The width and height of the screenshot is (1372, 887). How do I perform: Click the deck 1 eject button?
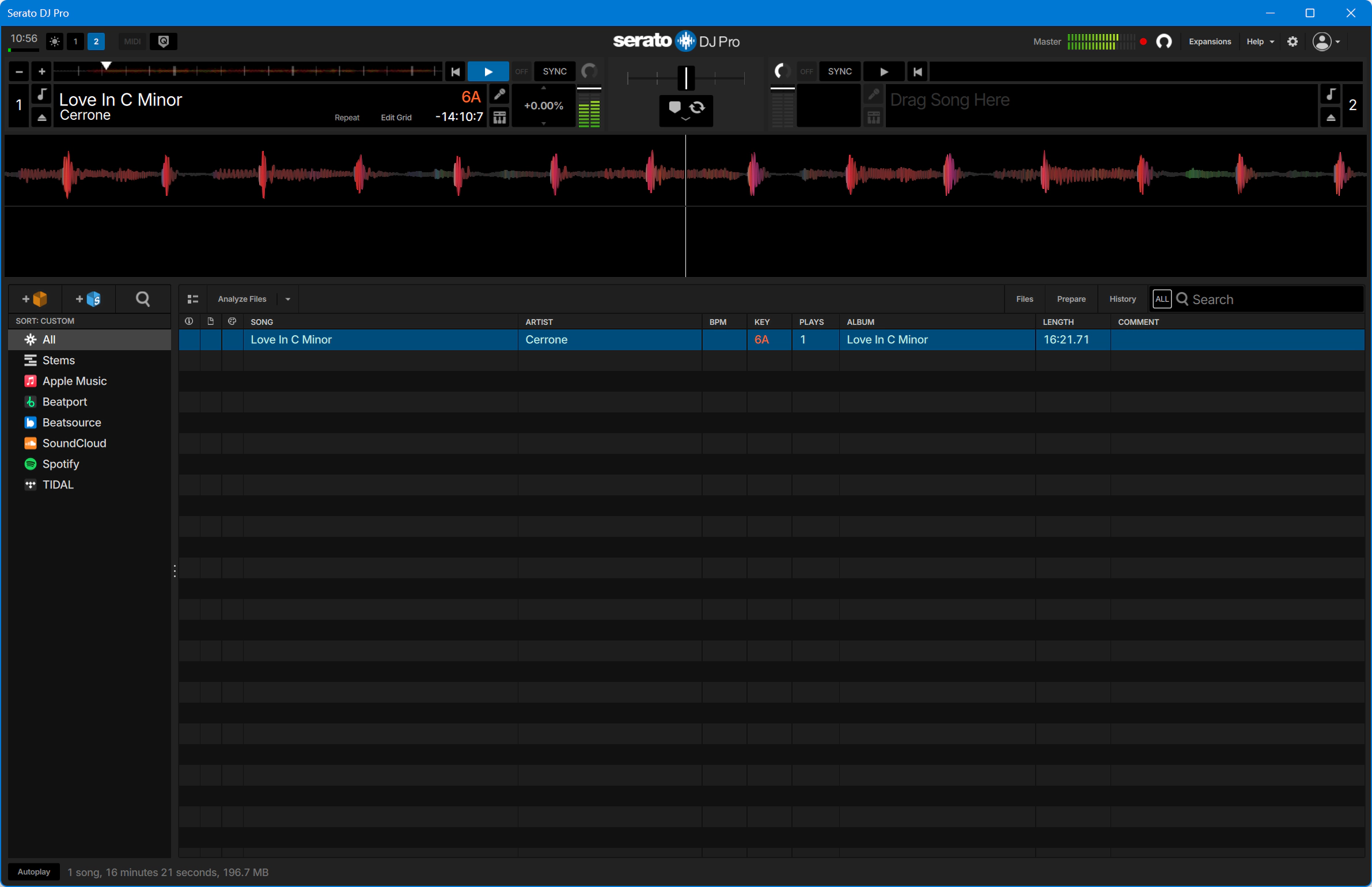[x=41, y=117]
